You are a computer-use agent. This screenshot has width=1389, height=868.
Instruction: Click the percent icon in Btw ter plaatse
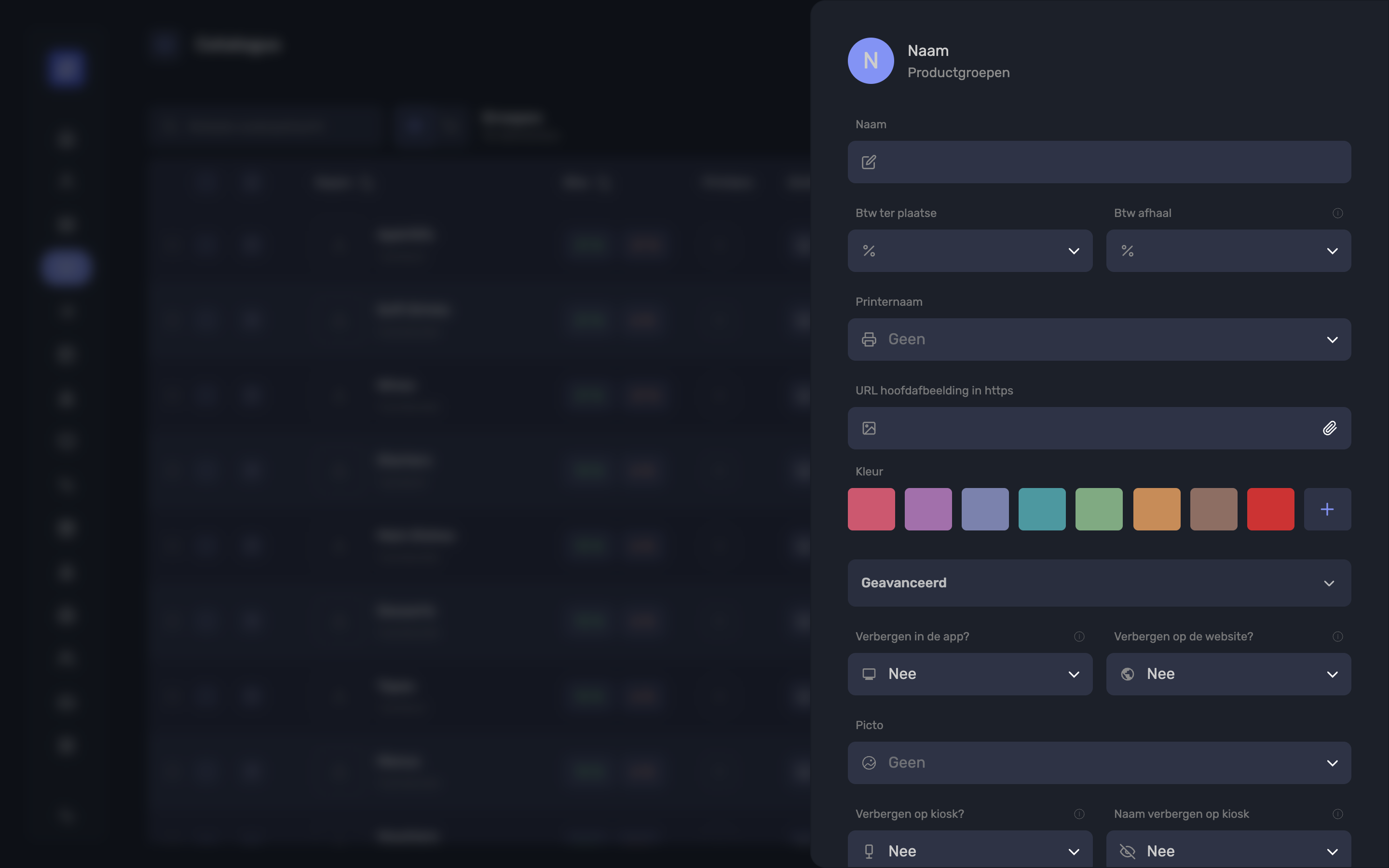869,251
